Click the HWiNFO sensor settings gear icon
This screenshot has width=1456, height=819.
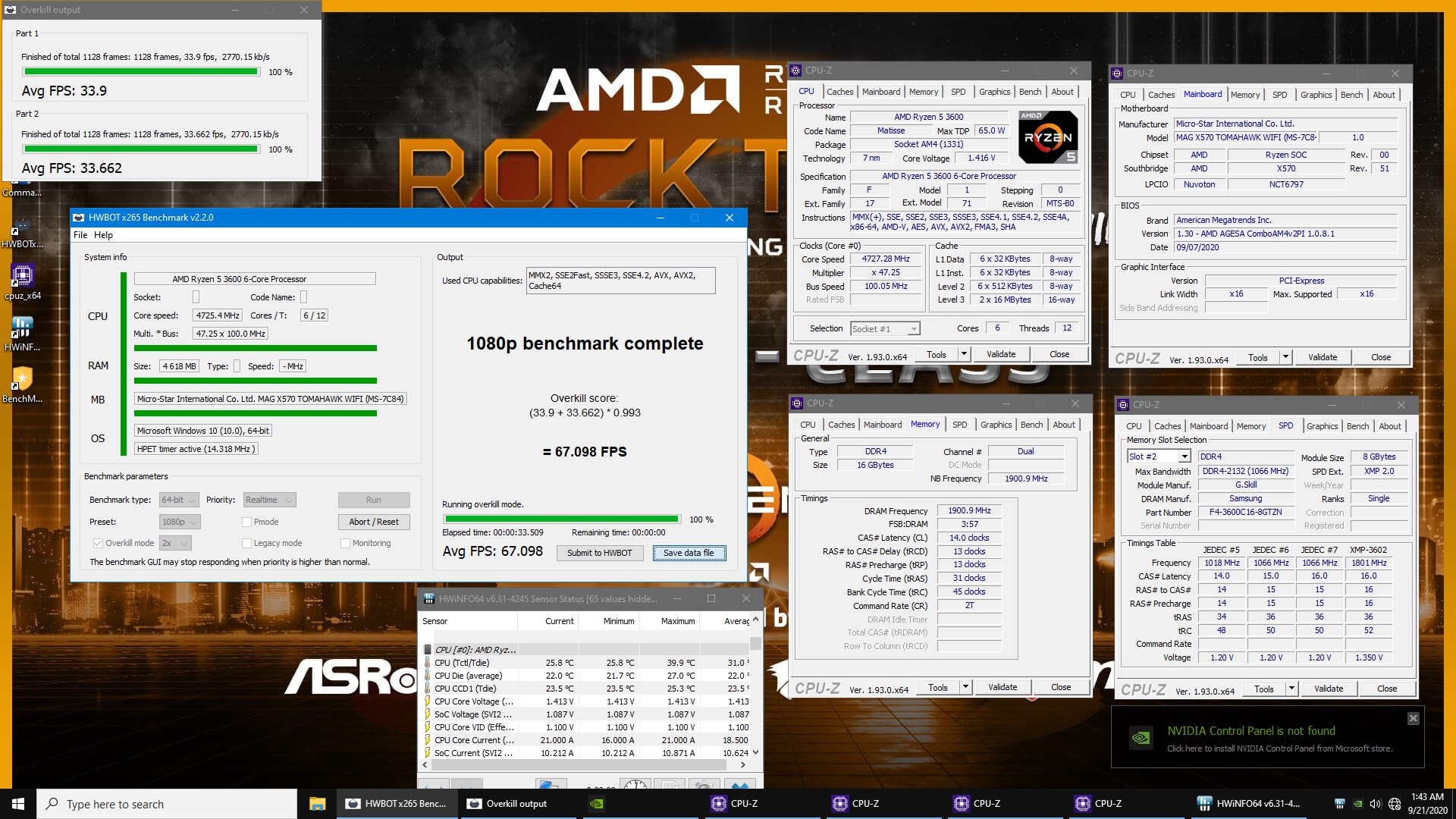pos(704,784)
